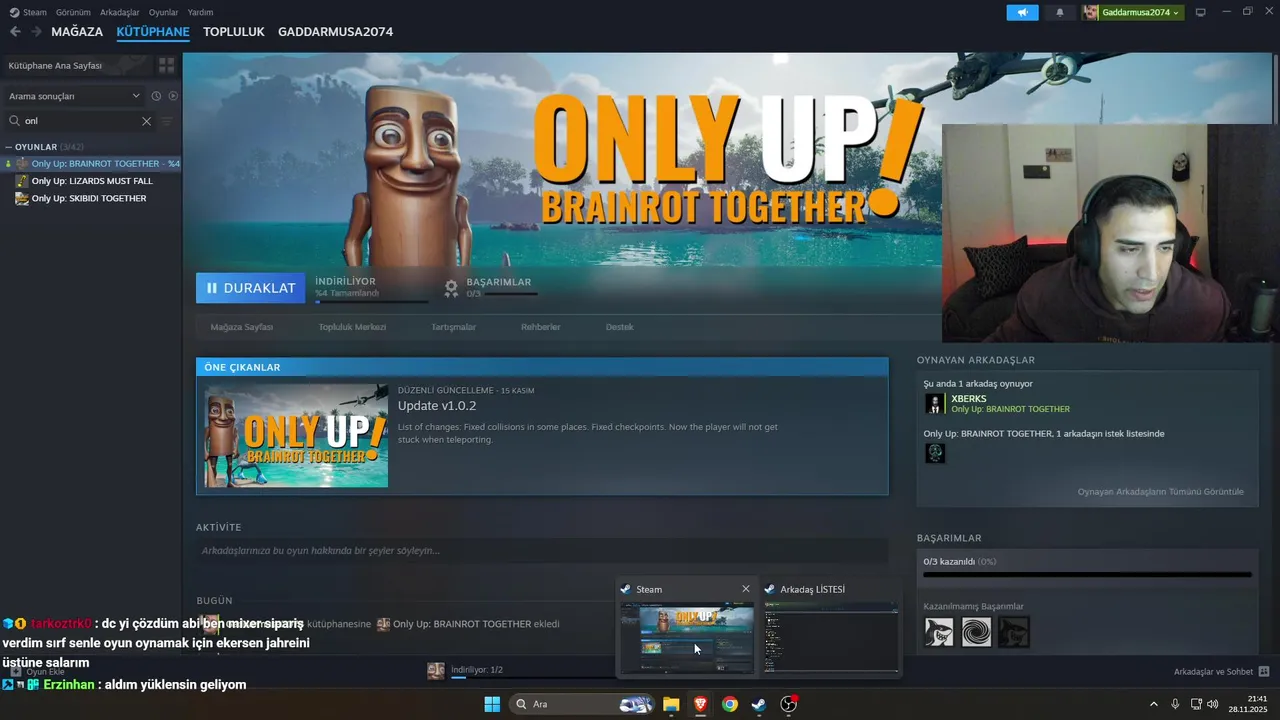The width and height of the screenshot is (1280, 720).
Task: Open the Görünüm menu
Action: tap(73, 12)
